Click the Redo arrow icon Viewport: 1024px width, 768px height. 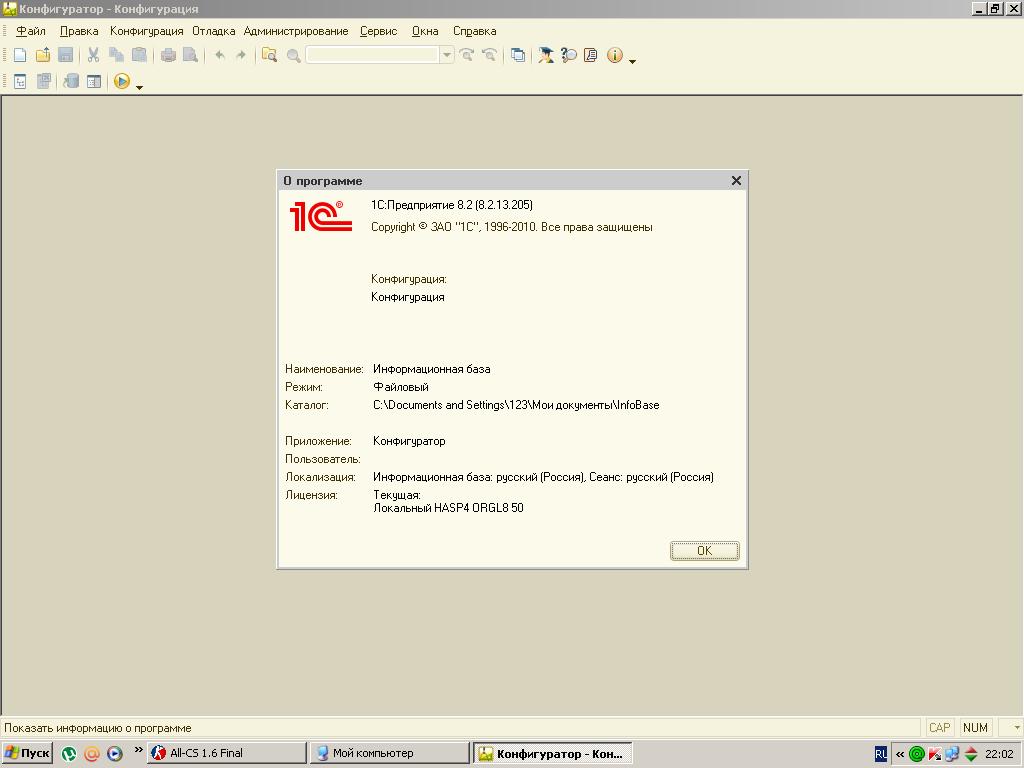241,56
